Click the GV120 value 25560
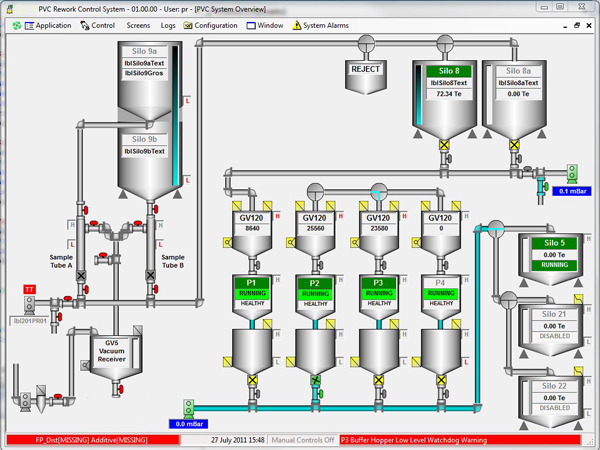Image resolution: width=600 pixels, height=450 pixels. point(315,228)
